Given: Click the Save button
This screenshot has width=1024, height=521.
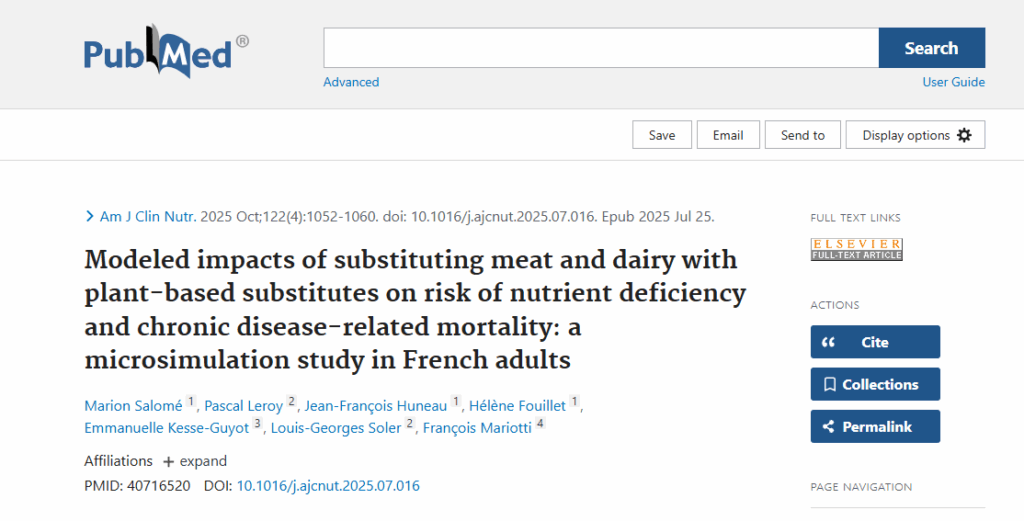Looking at the screenshot, I should [661, 135].
